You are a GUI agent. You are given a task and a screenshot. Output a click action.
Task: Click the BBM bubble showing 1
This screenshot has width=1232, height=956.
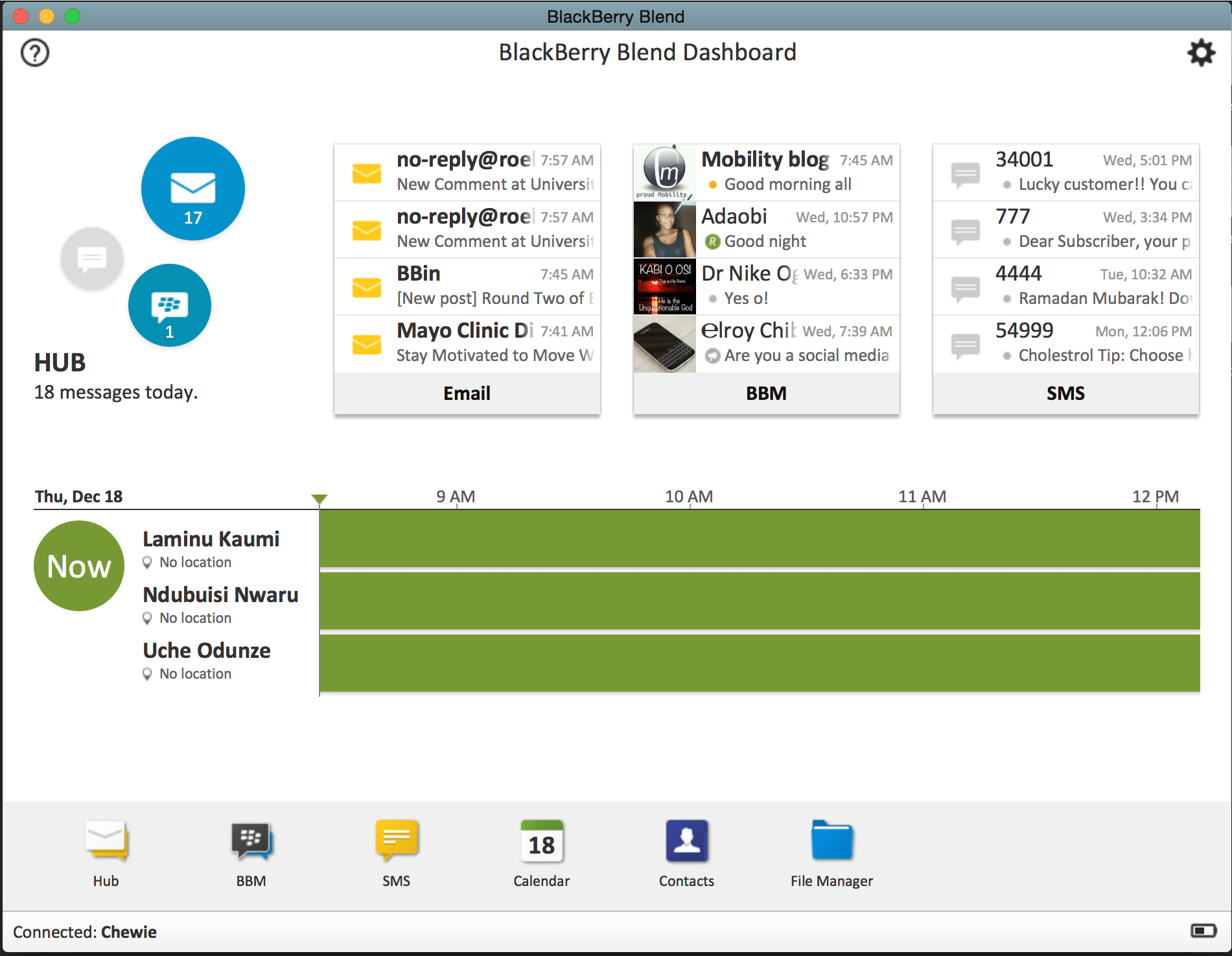tap(170, 305)
